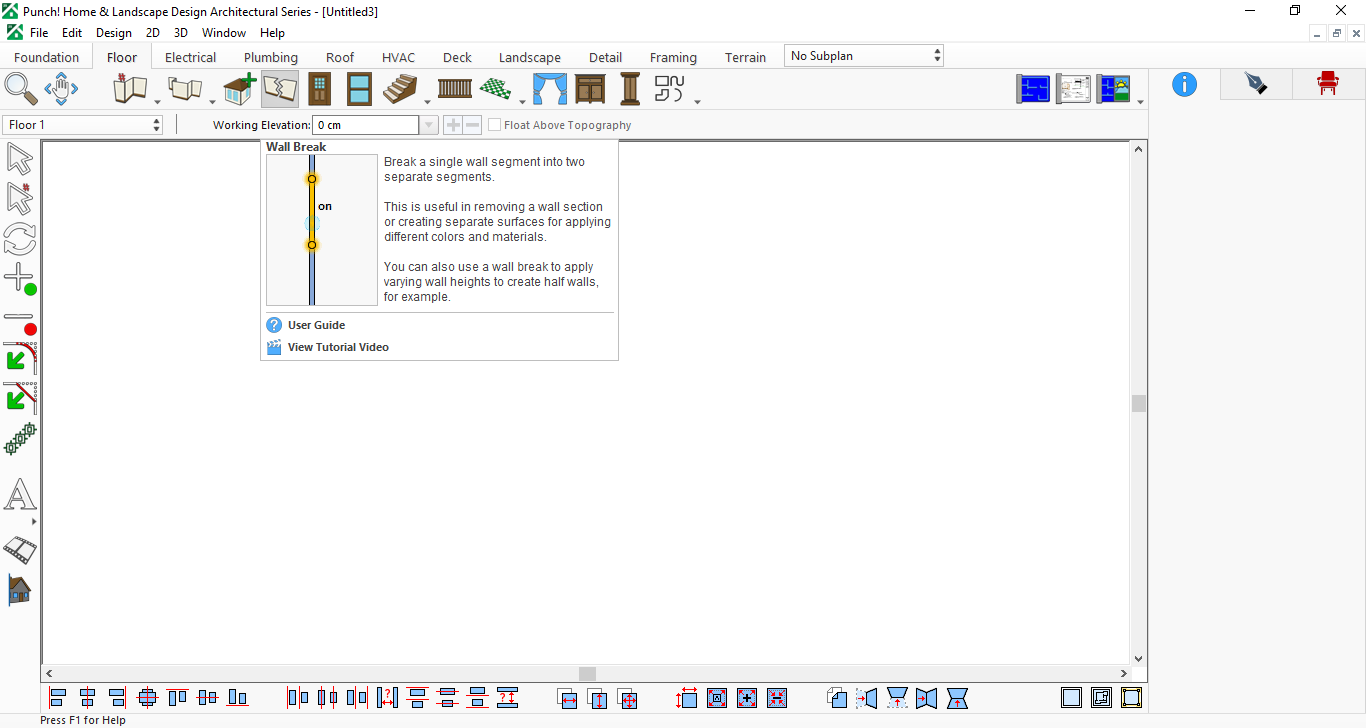The height and width of the screenshot is (728, 1366).
Task: Switch to the Landscape tab
Action: coord(530,57)
